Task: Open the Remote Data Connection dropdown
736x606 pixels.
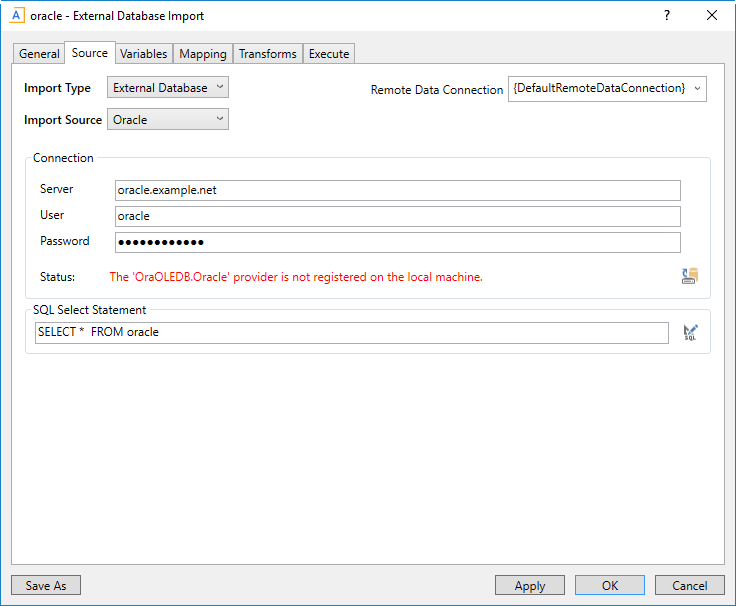Action: [607, 89]
